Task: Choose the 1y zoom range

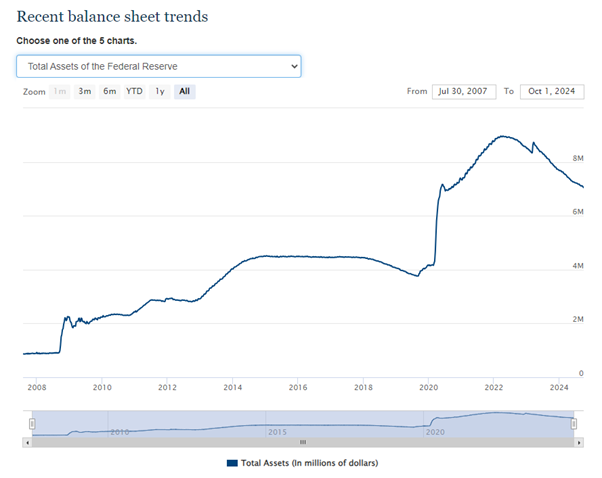Action: click(160, 91)
